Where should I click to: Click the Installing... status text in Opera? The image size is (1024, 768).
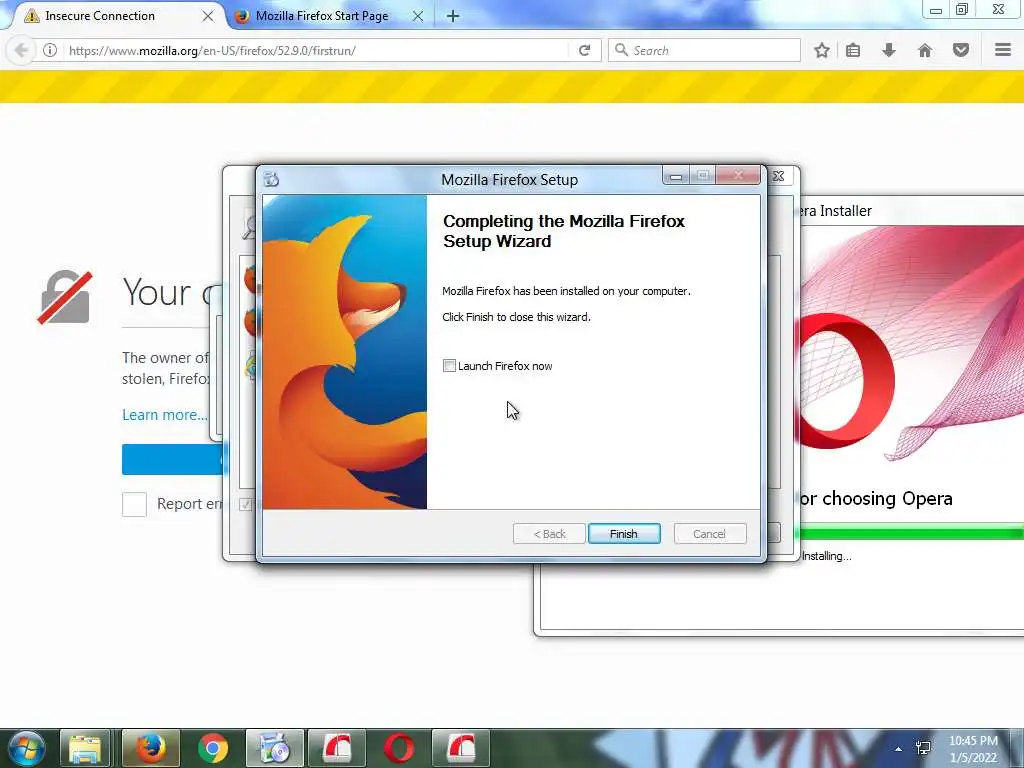[x=826, y=556]
